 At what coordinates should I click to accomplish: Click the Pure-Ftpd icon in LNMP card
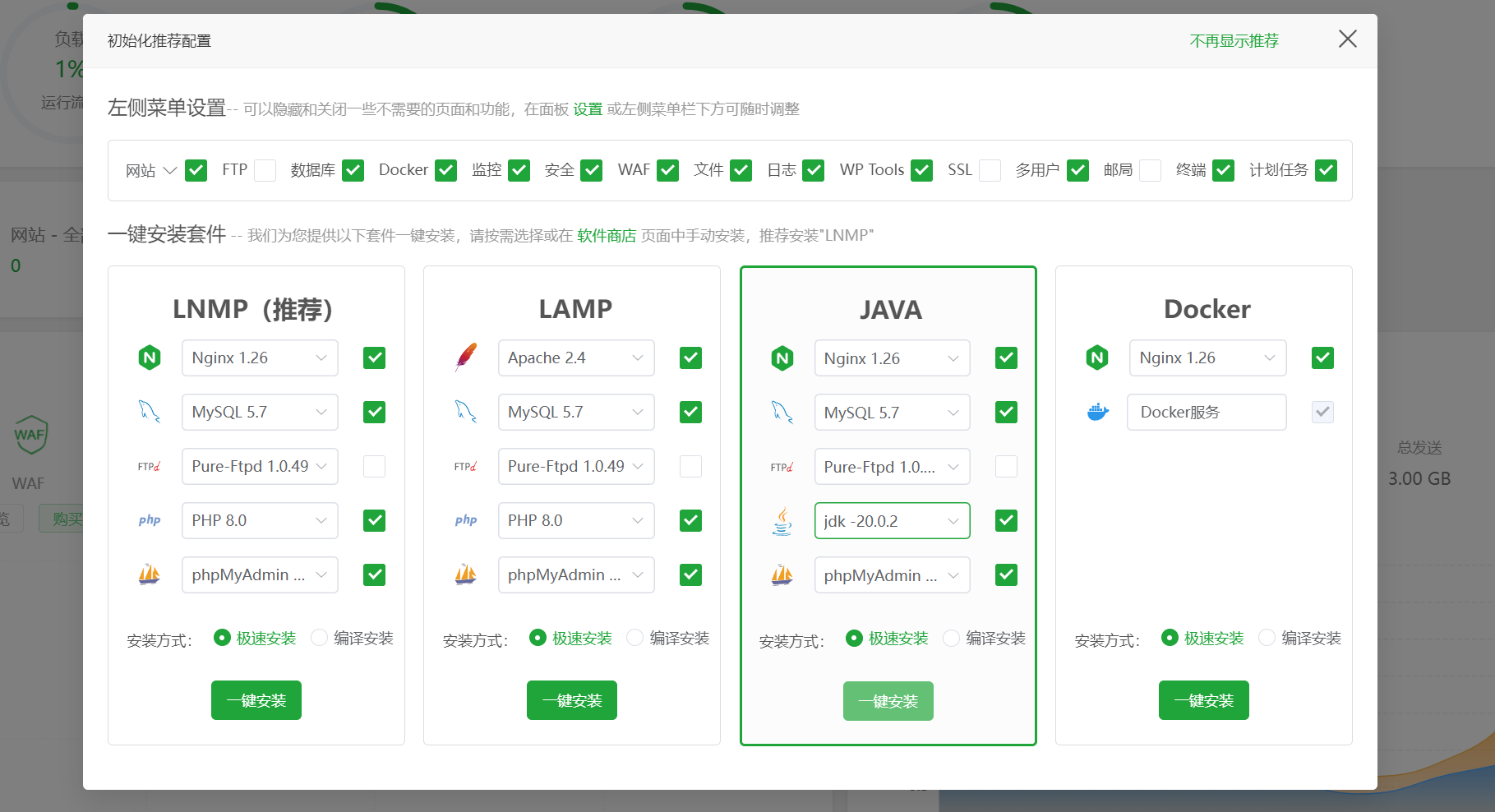150,466
